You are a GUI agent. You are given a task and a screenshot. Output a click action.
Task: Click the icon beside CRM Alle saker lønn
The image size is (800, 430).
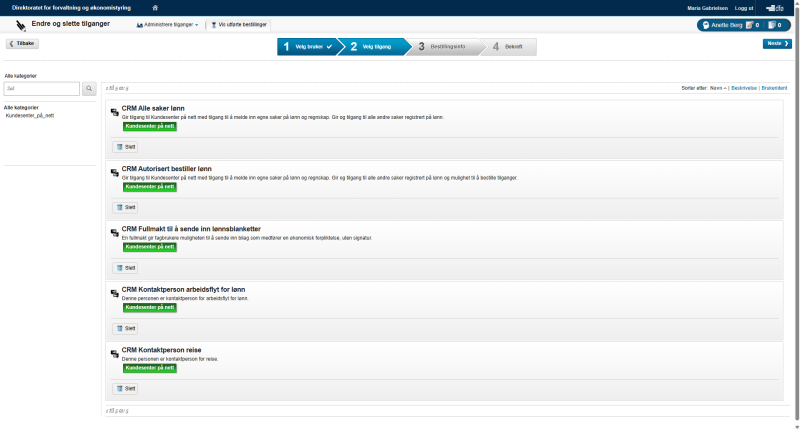pyautogui.click(x=115, y=112)
